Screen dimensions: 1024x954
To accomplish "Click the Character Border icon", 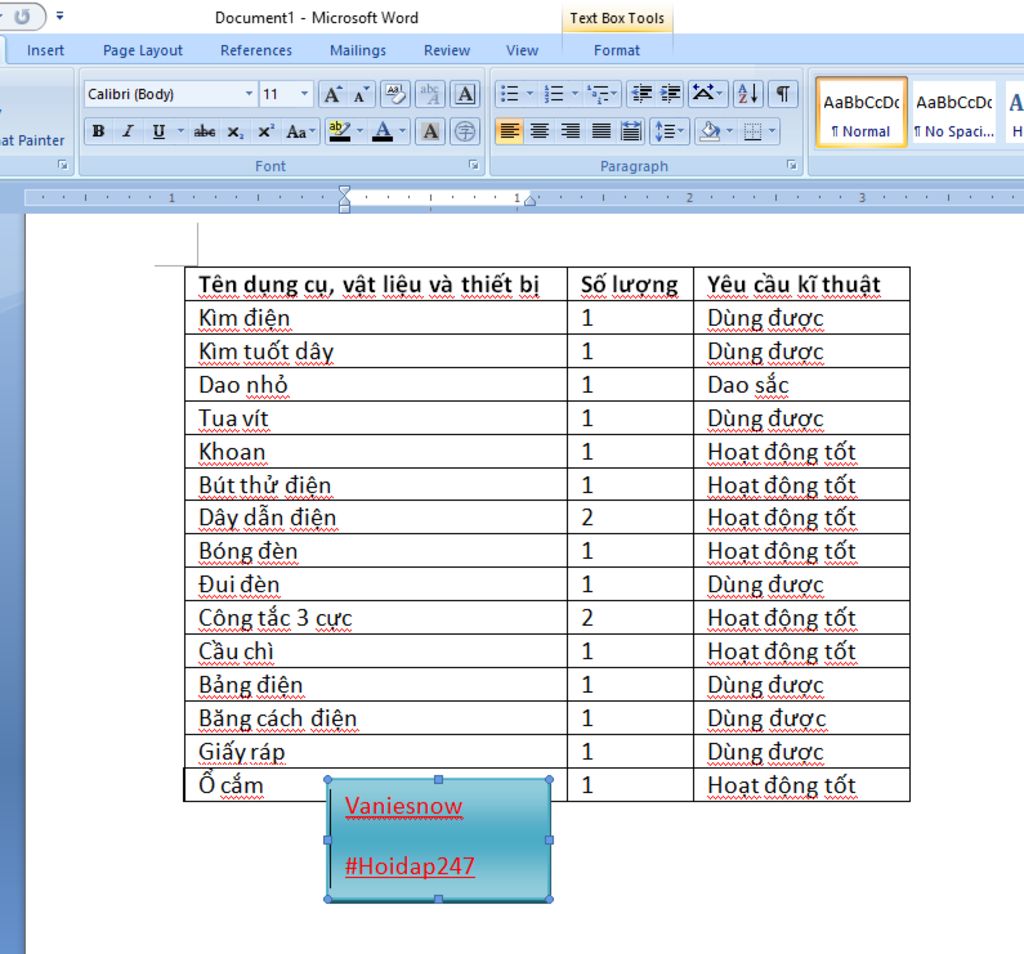I will (465, 94).
